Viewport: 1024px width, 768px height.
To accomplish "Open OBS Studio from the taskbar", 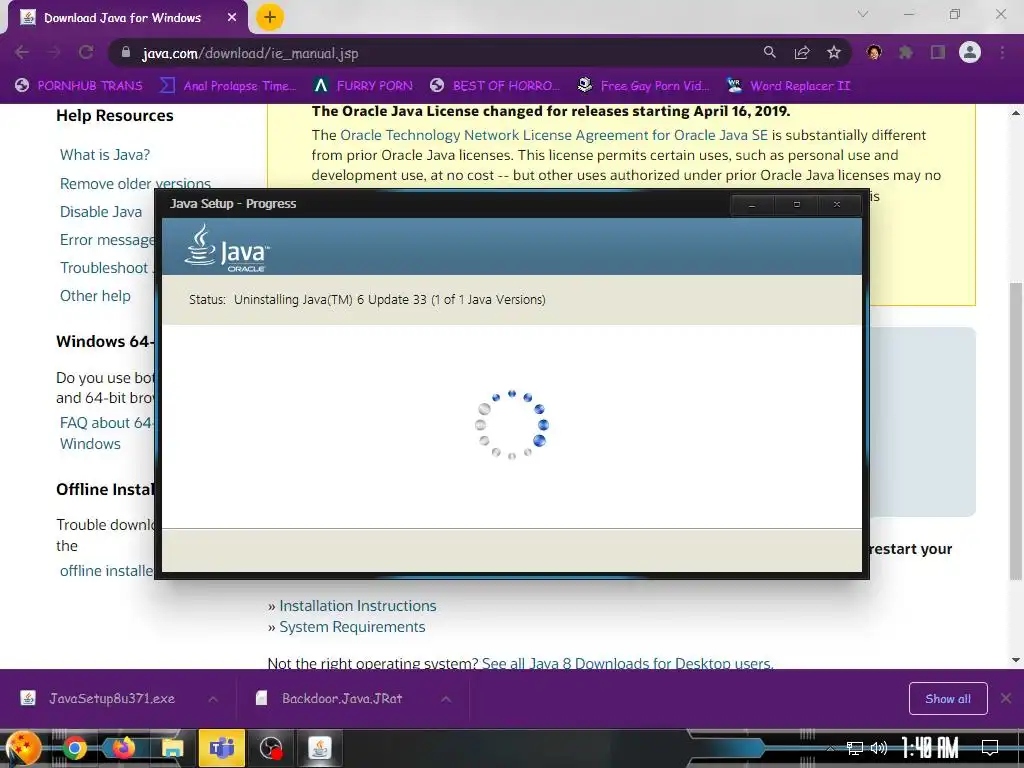I will pos(270,748).
